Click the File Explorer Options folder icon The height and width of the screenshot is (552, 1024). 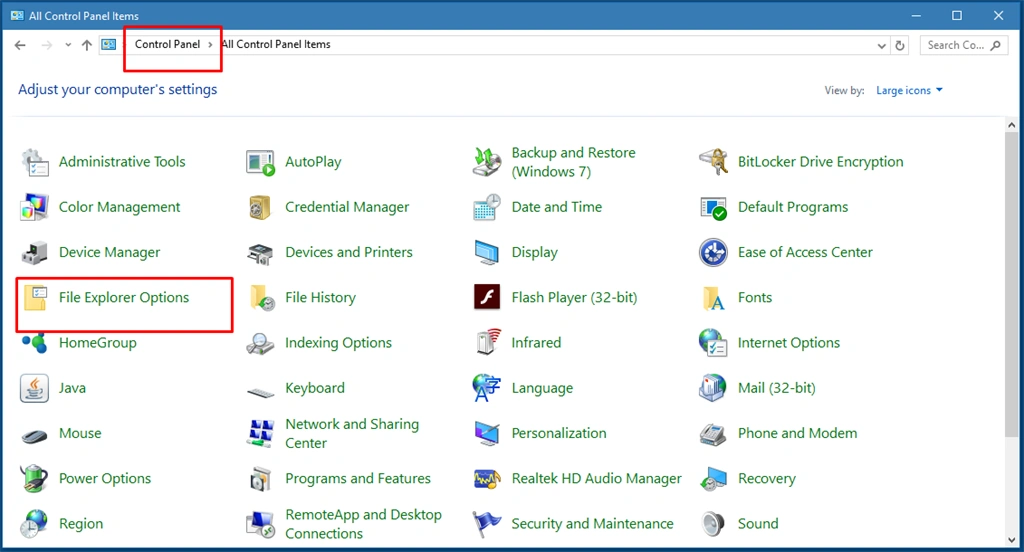click(x=36, y=298)
